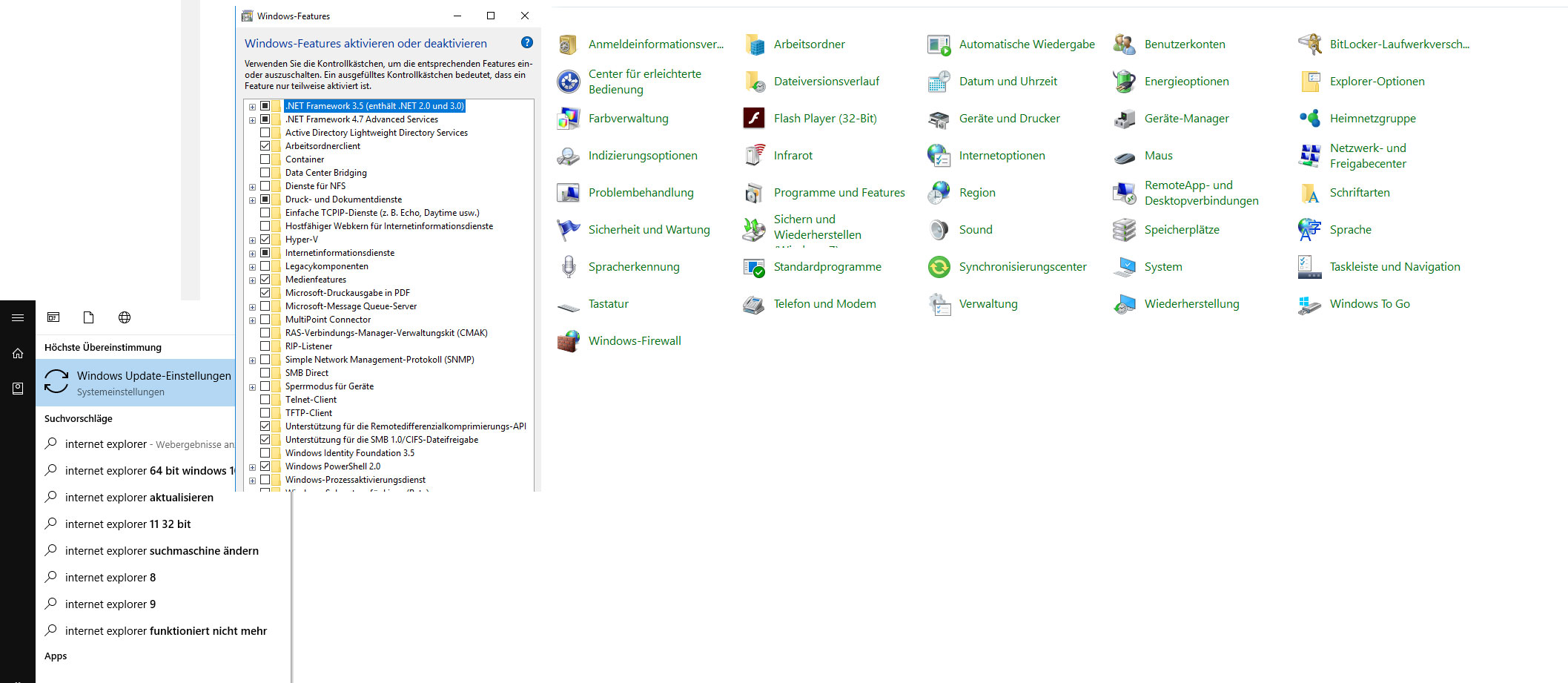Click the home icon in search sidebar
The width and height of the screenshot is (1568, 683).
coord(18,353)
